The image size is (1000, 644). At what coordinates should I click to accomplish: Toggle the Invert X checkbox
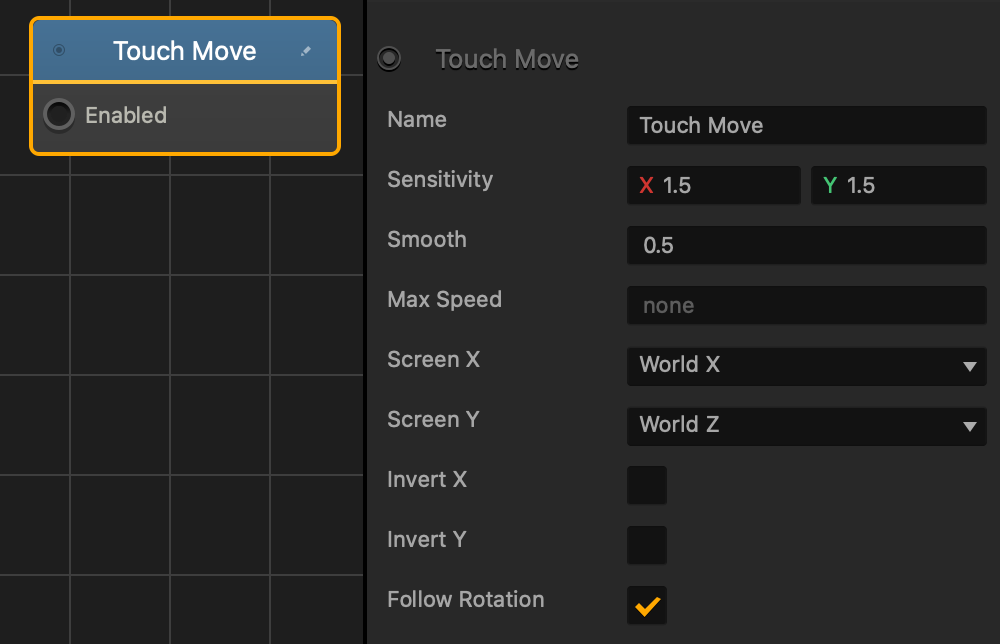647,485
